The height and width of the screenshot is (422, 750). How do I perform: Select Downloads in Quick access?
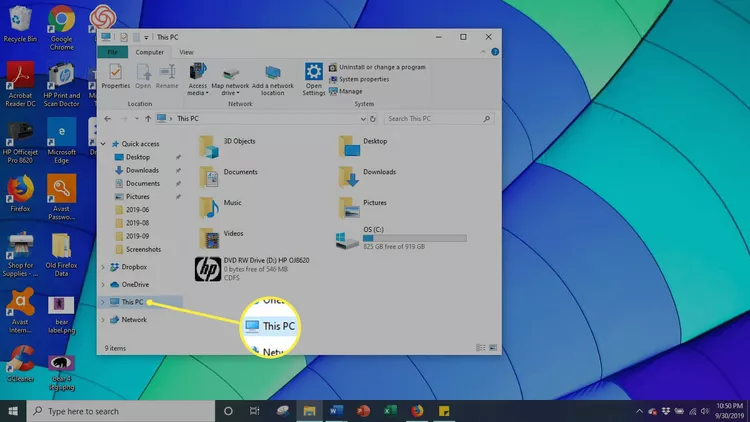pyautogui.click(x=142, y=170)
